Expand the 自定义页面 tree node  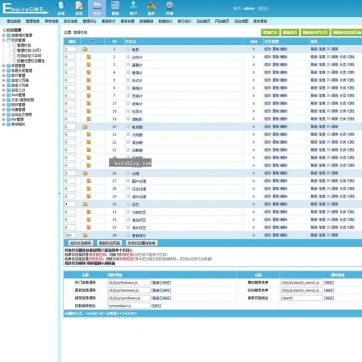coord(4,80)
